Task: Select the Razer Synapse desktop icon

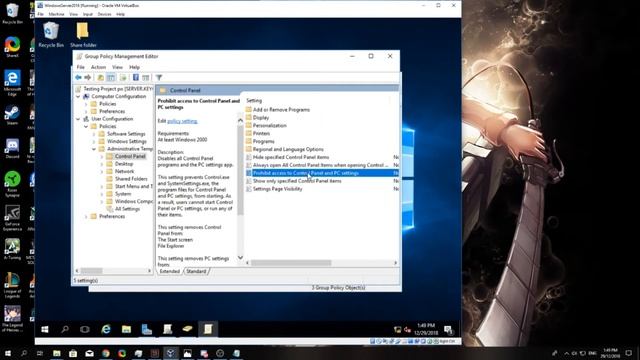Action: click(12, 184)
